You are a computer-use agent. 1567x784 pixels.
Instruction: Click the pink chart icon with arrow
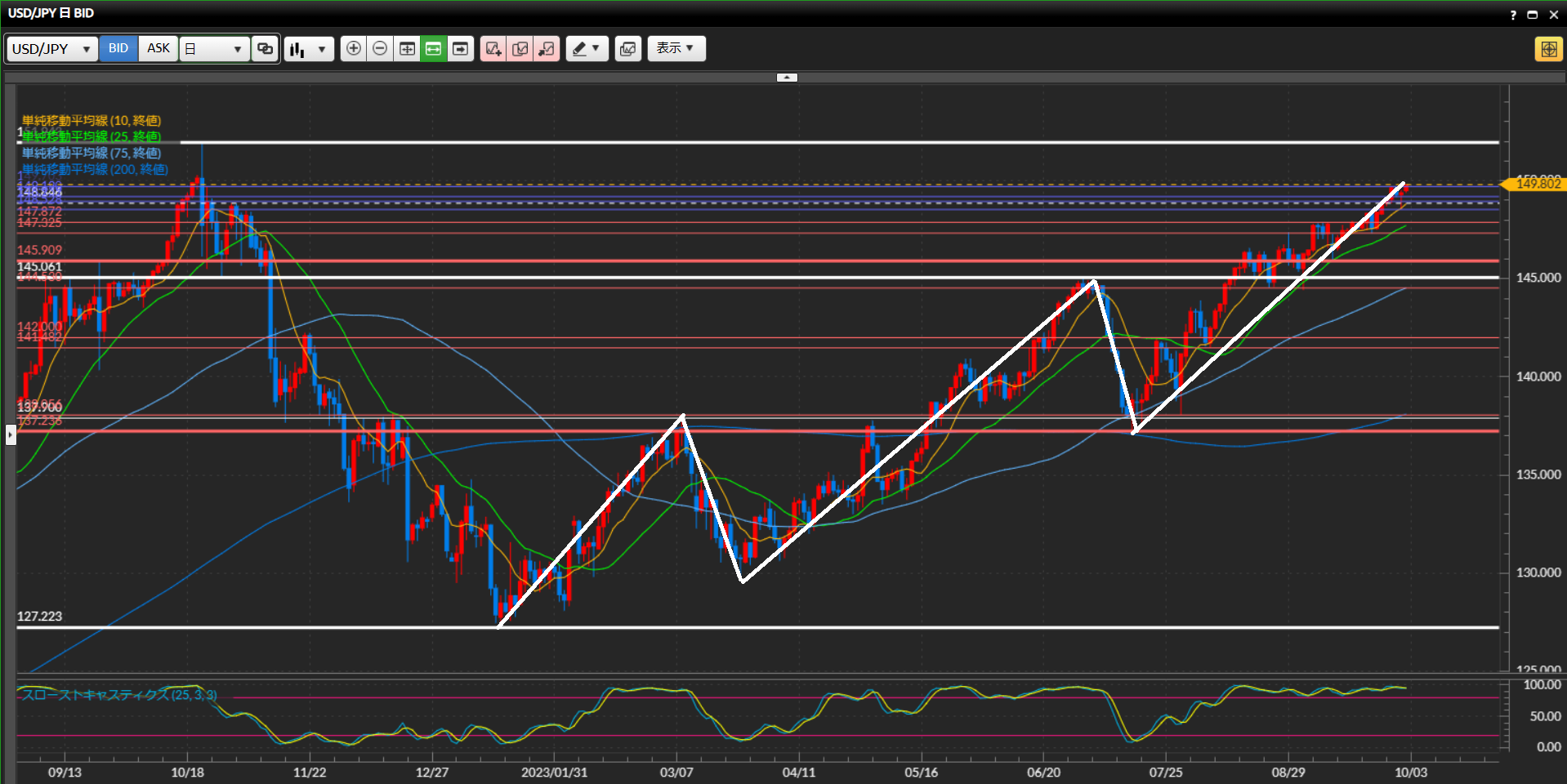[x=547, y=49]
